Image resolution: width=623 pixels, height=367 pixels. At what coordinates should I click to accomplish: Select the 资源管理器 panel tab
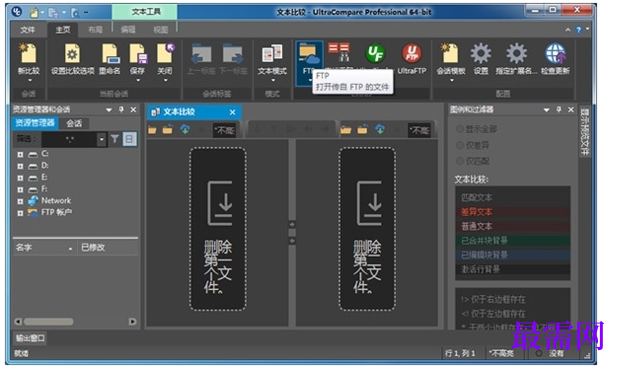coord(35,123)
